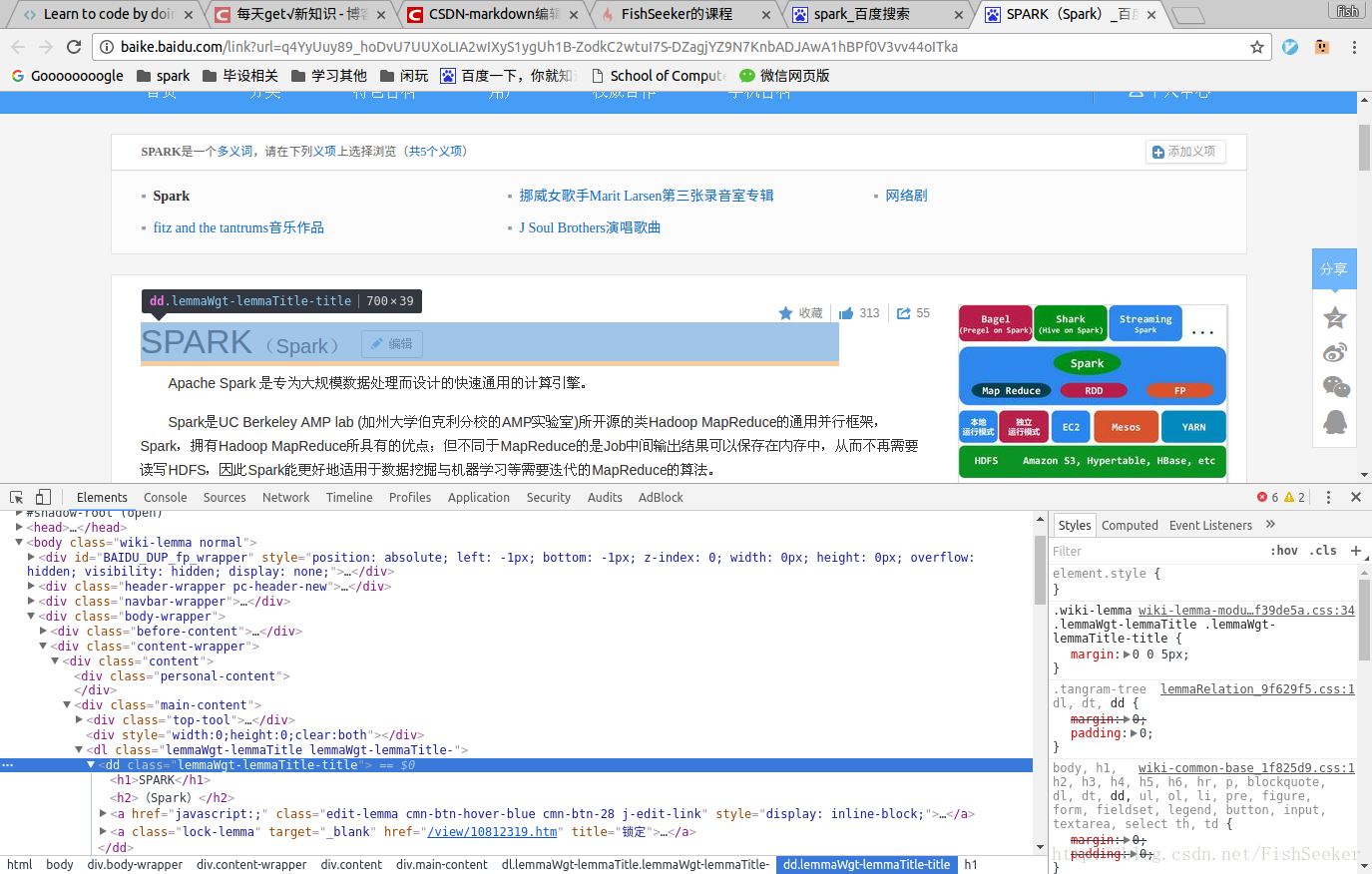Open the 网络剧 disambiguation link
The image size is (1372, 874).
[906, 196]
